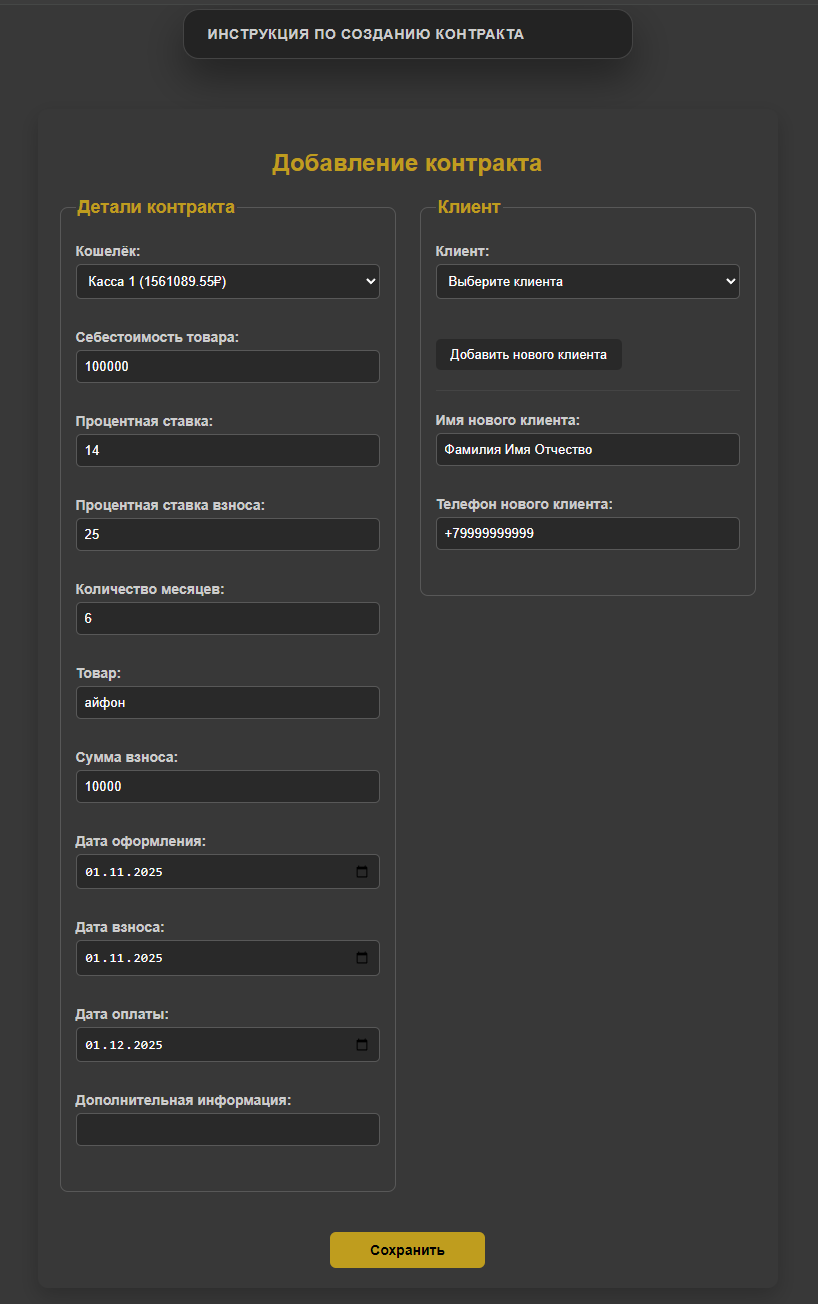Expand Инструкция по созданию контракта panel

tap(407, 34)
